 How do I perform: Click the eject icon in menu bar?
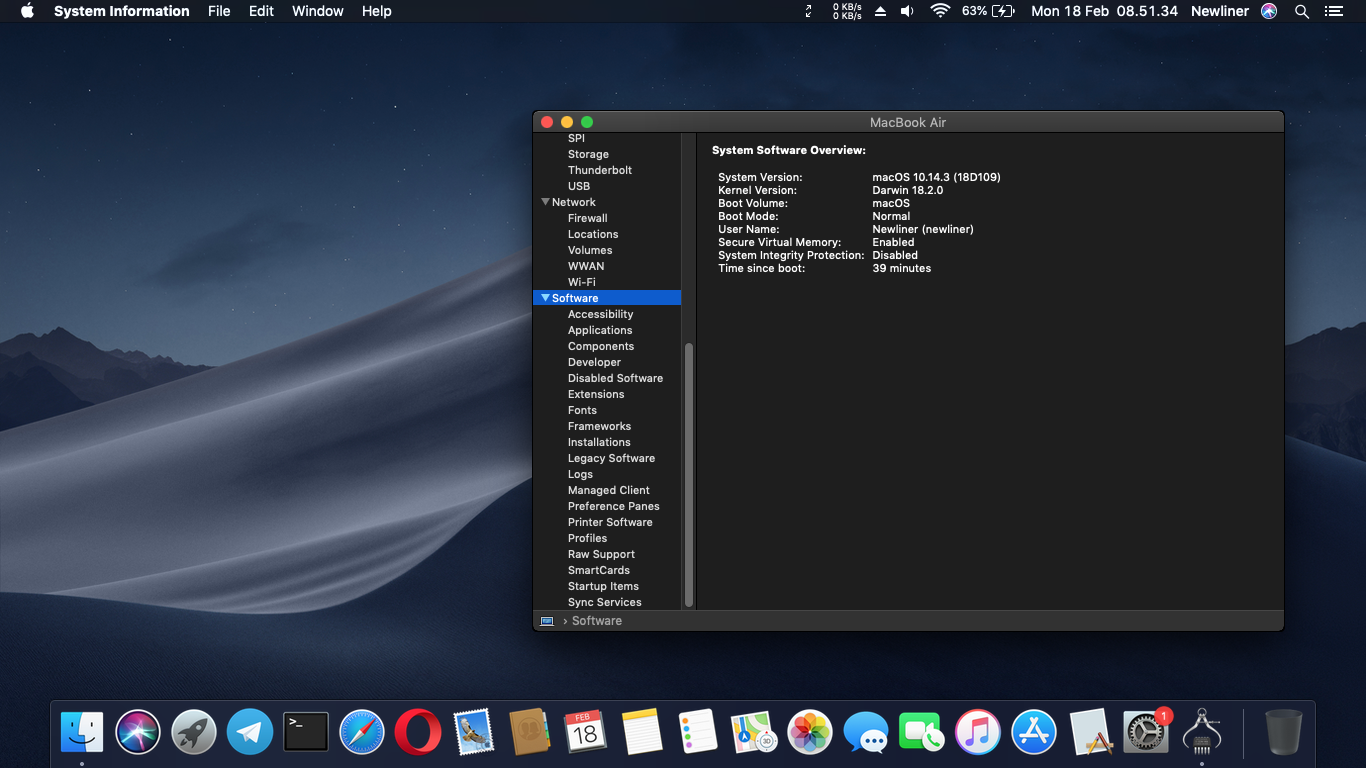[x=880, y=11]
